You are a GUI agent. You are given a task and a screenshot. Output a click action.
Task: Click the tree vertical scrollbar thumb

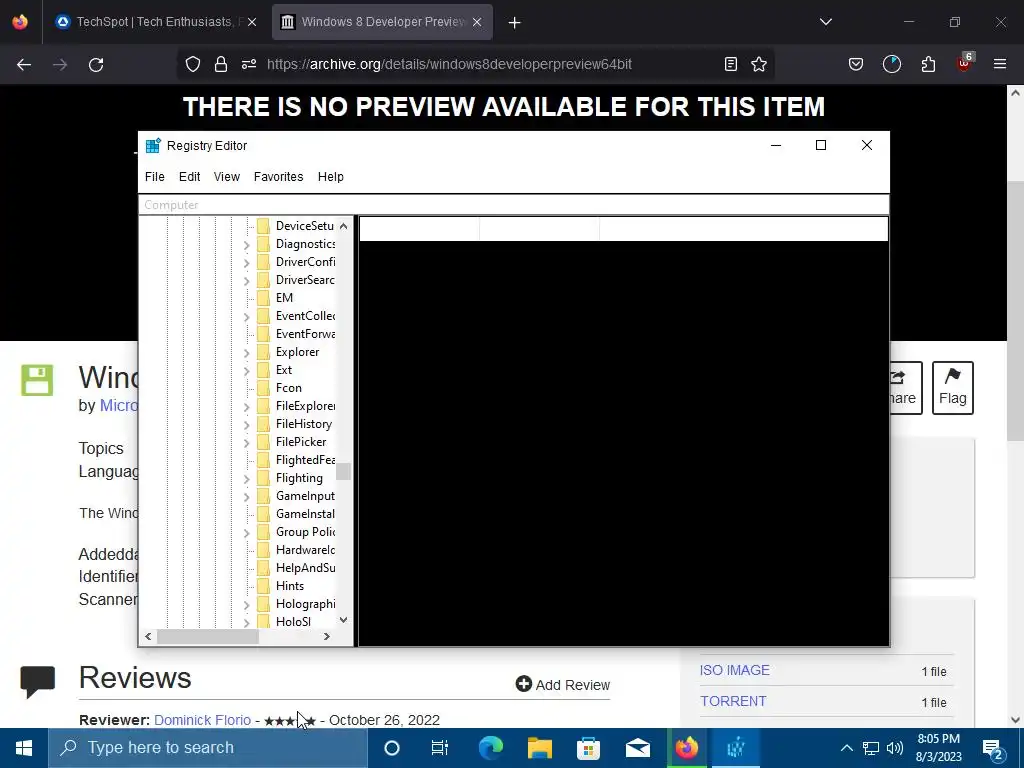(344, 471)
